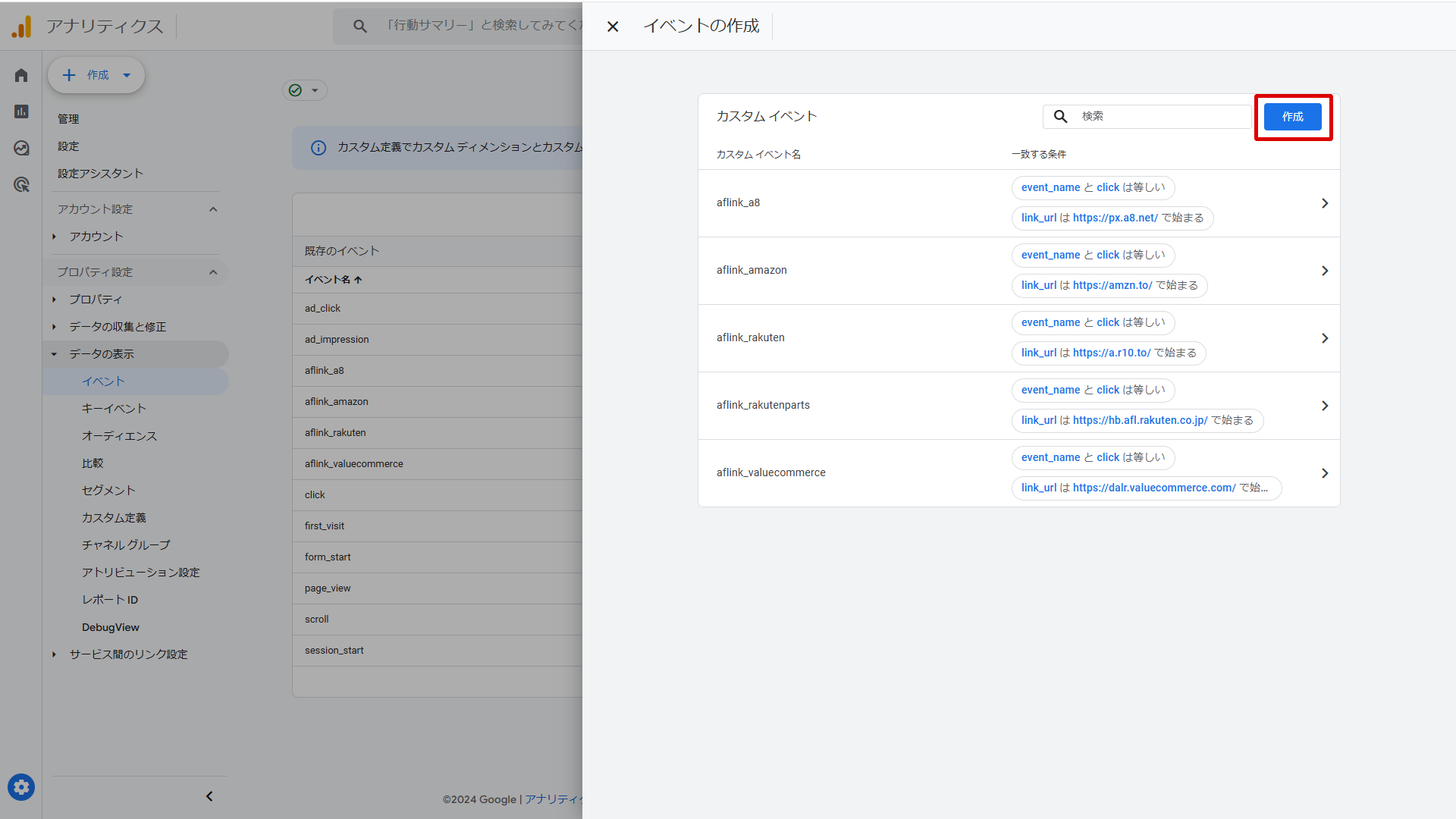Expand the データの収集と修正 tree item
This screenshot has width=1456, height=819.
coord(55,327)
